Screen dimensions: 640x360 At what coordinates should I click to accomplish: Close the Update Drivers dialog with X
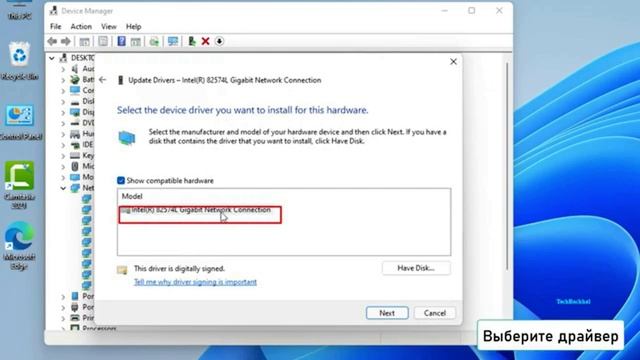point(453,62)
